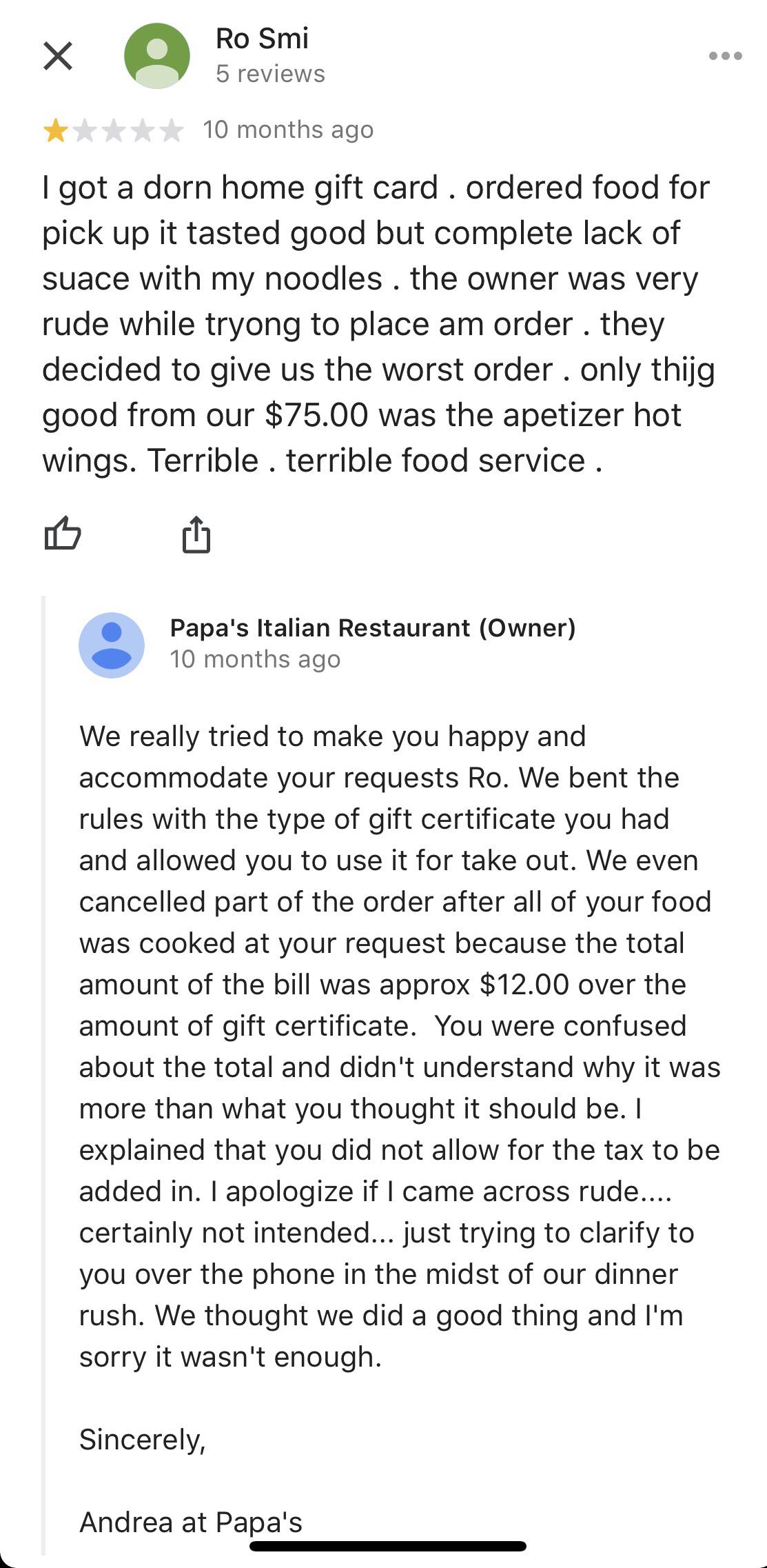Share this review using the share icon
This screenshot has height=1568, width=767.
(x=196, y=534)
